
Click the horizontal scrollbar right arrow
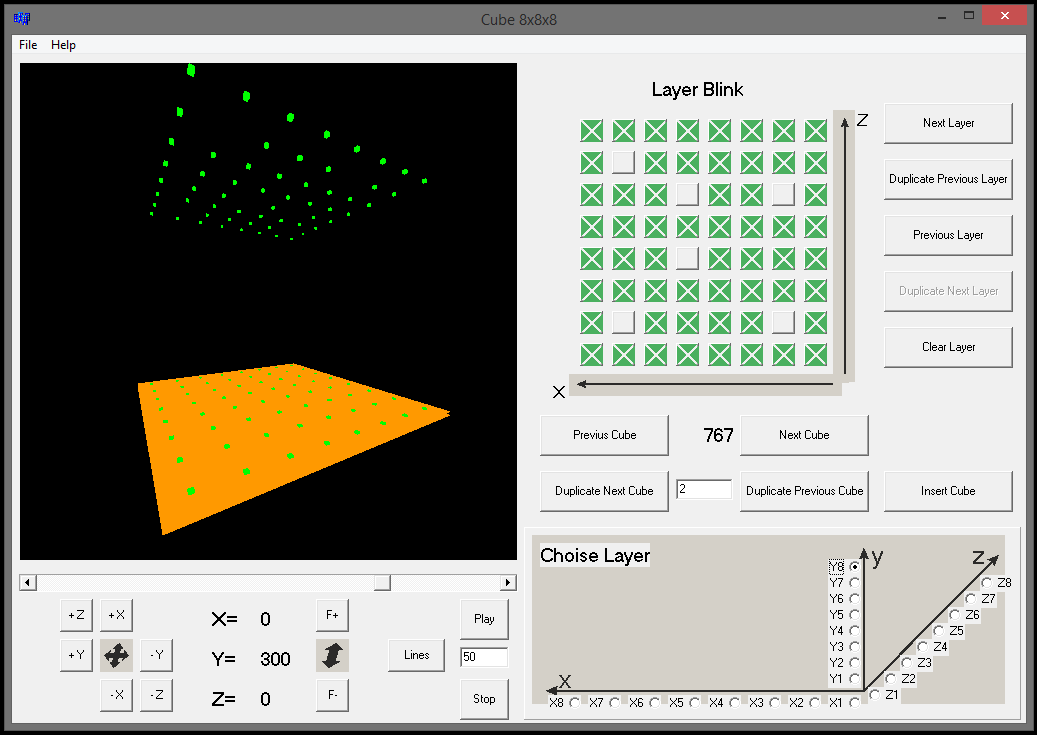(508, 582)
